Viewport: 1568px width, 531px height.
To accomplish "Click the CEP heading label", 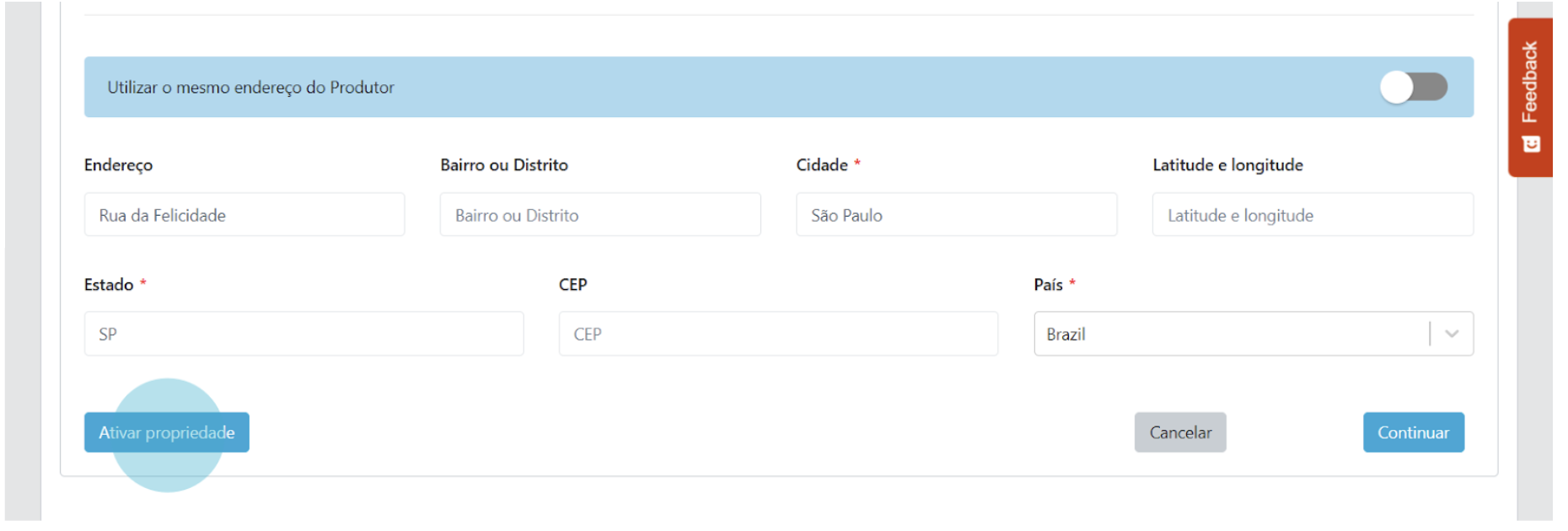I will coord(572,285).
